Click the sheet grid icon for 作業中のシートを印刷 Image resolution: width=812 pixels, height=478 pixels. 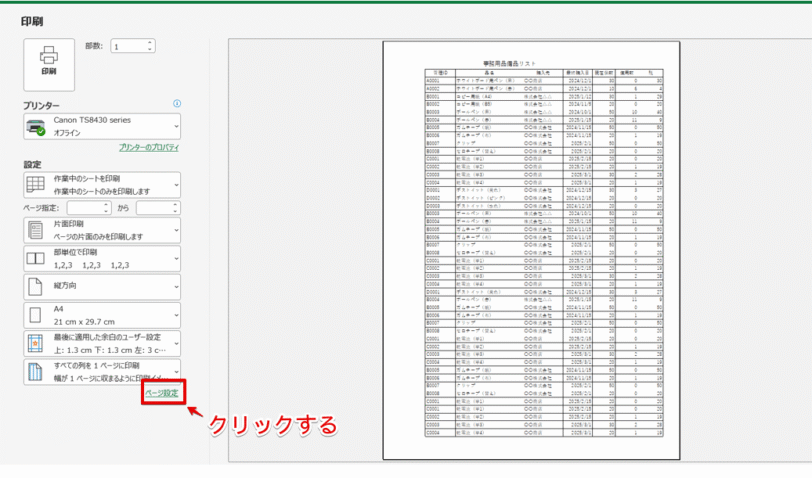tap(36, 185)
